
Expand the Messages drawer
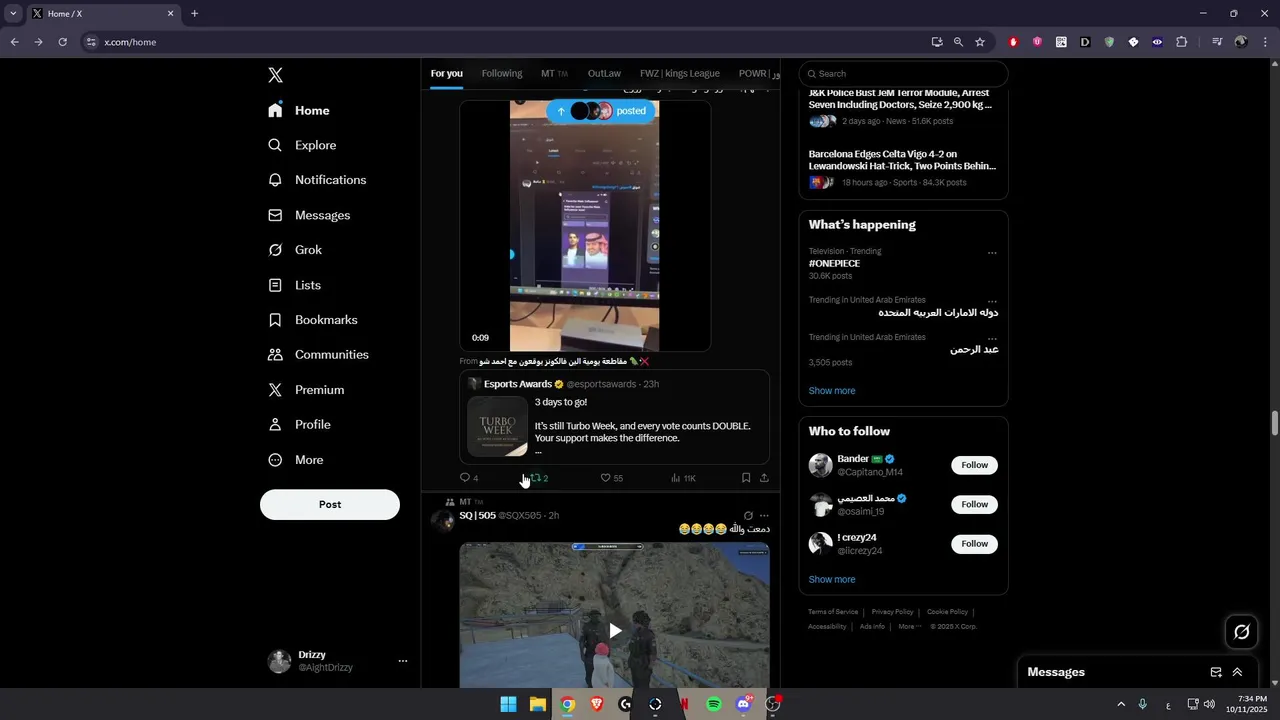click(x=1237, y=672)
